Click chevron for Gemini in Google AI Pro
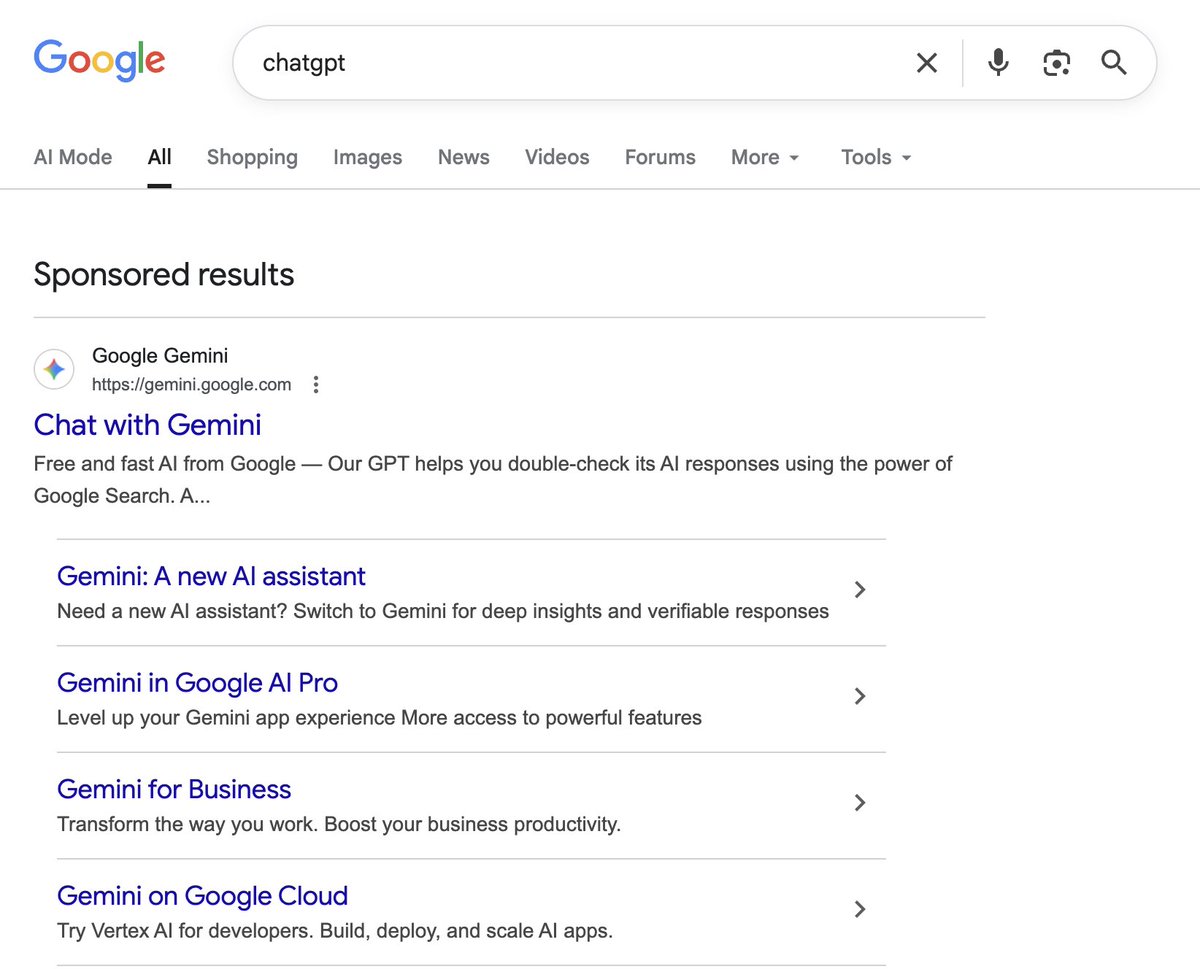 point(859,696)
